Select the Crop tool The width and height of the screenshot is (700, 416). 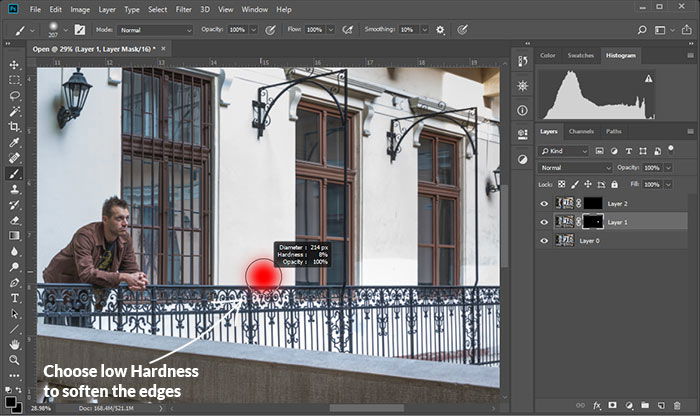pyautogui.click(x=14, y=127)
